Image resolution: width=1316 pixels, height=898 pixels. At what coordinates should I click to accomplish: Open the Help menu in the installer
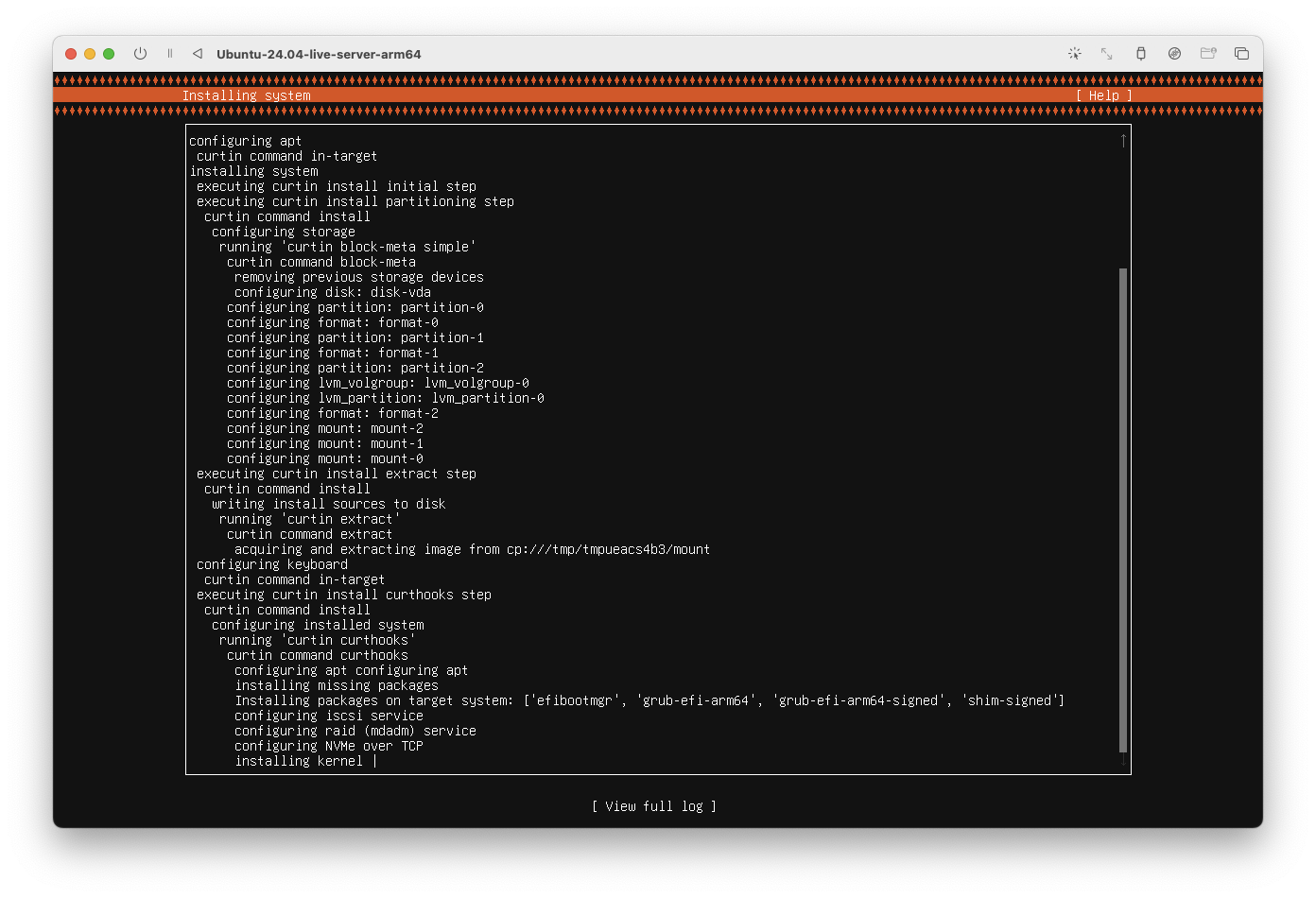point(1104,95)
